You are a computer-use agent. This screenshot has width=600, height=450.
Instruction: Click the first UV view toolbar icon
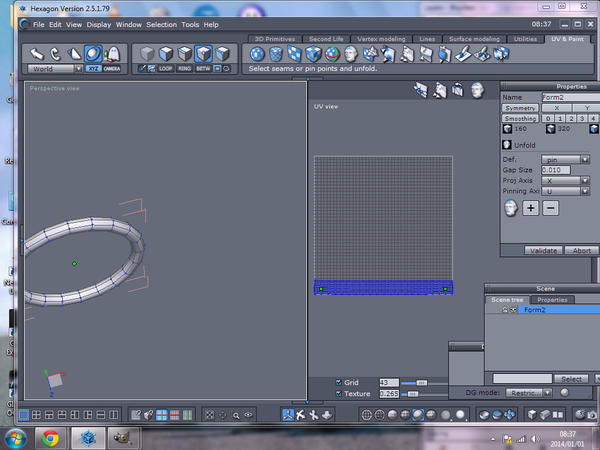coord(421,91)
